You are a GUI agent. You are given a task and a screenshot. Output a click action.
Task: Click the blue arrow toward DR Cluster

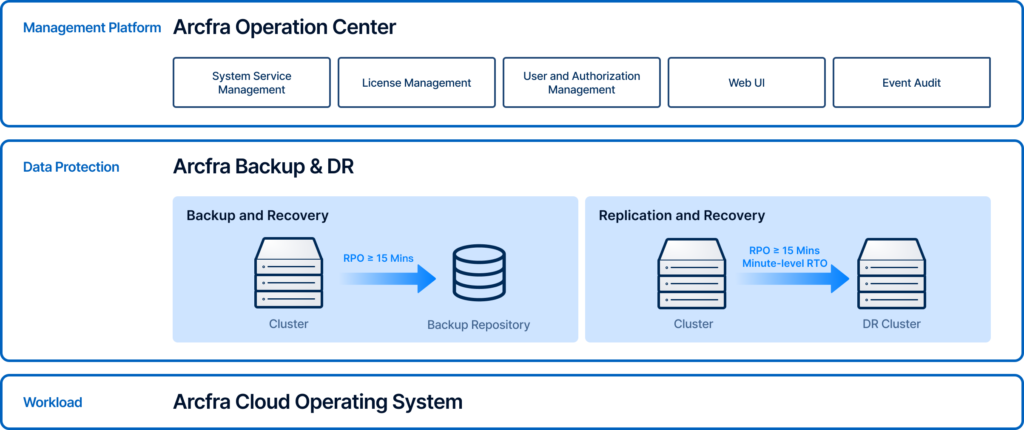[x=788, y=282]
